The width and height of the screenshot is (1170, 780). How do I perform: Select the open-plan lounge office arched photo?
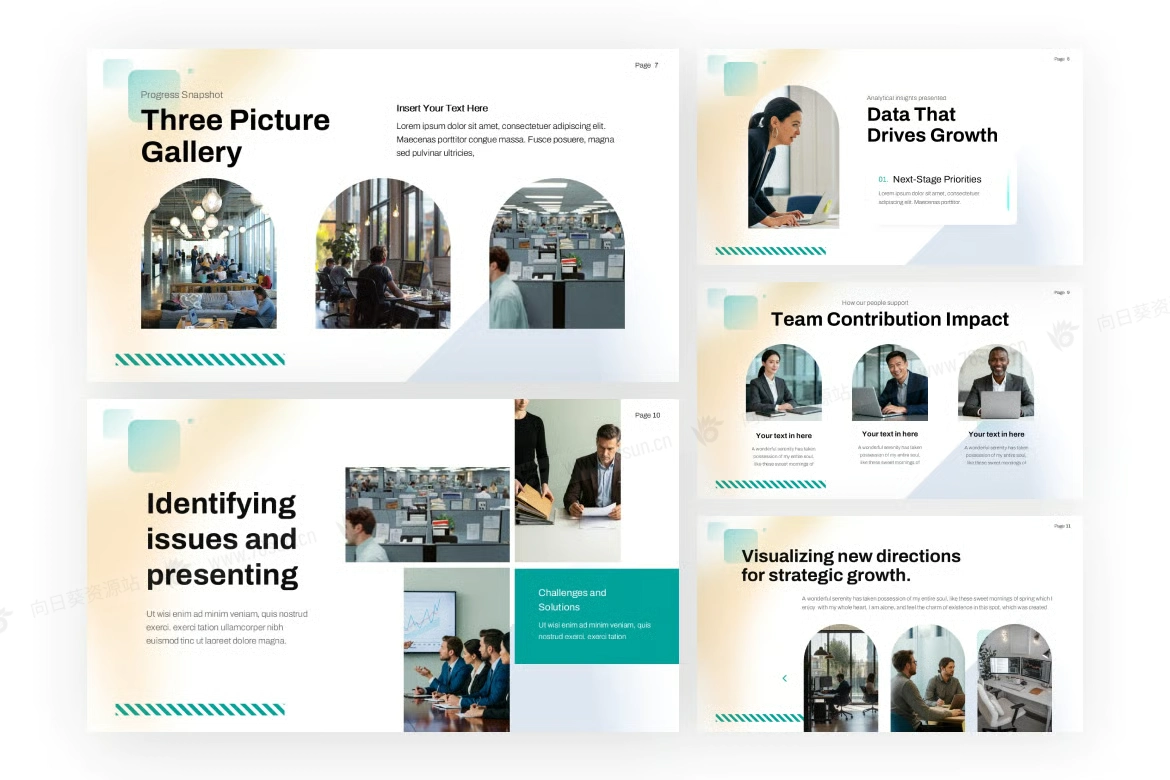point(208,255)
